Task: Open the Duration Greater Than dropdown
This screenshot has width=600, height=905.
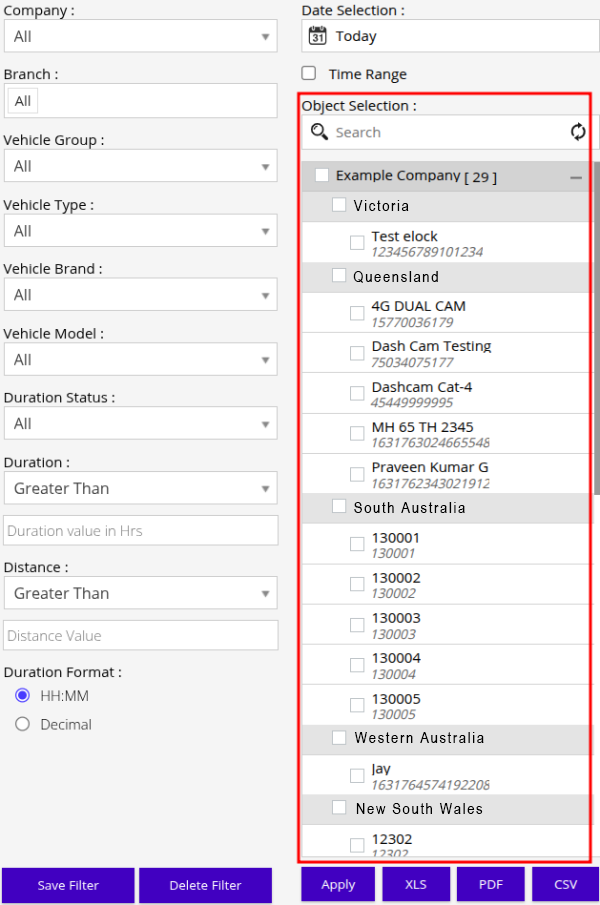Action: click(141, 488)
